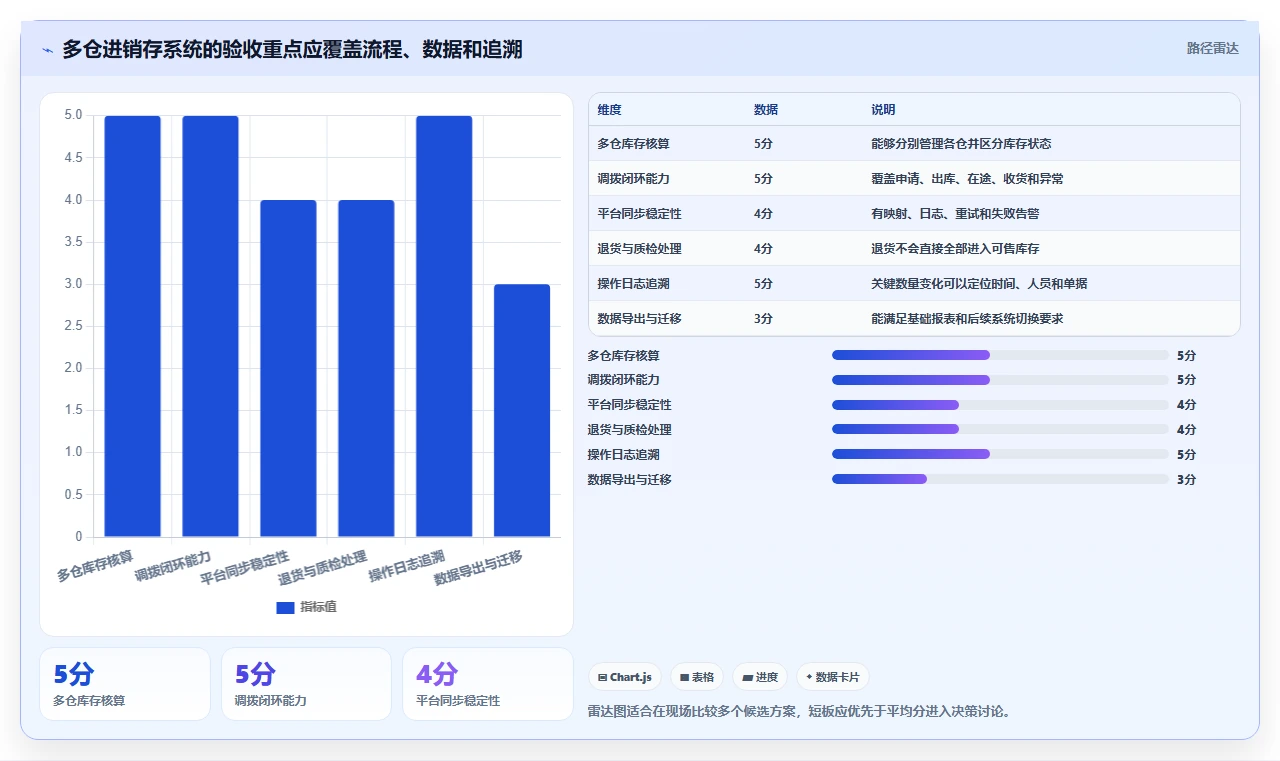The height and width of the screenshot is (761, 1280).
Task: Click the 进度 tag chip
Action: click(760, 677)
